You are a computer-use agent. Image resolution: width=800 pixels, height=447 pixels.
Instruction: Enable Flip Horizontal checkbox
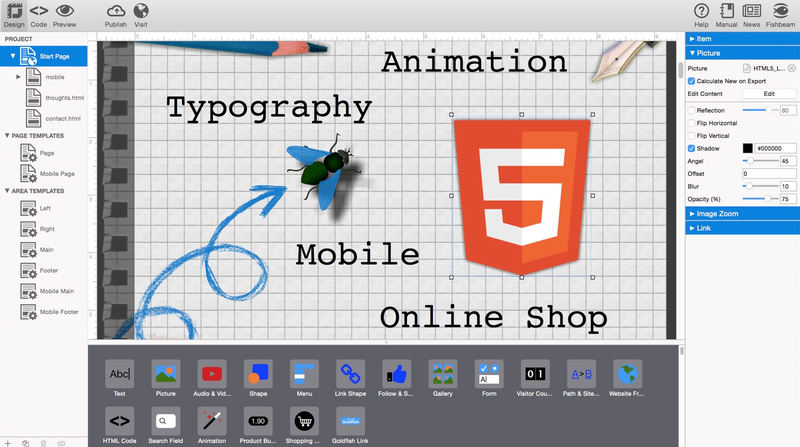(691, 123)
